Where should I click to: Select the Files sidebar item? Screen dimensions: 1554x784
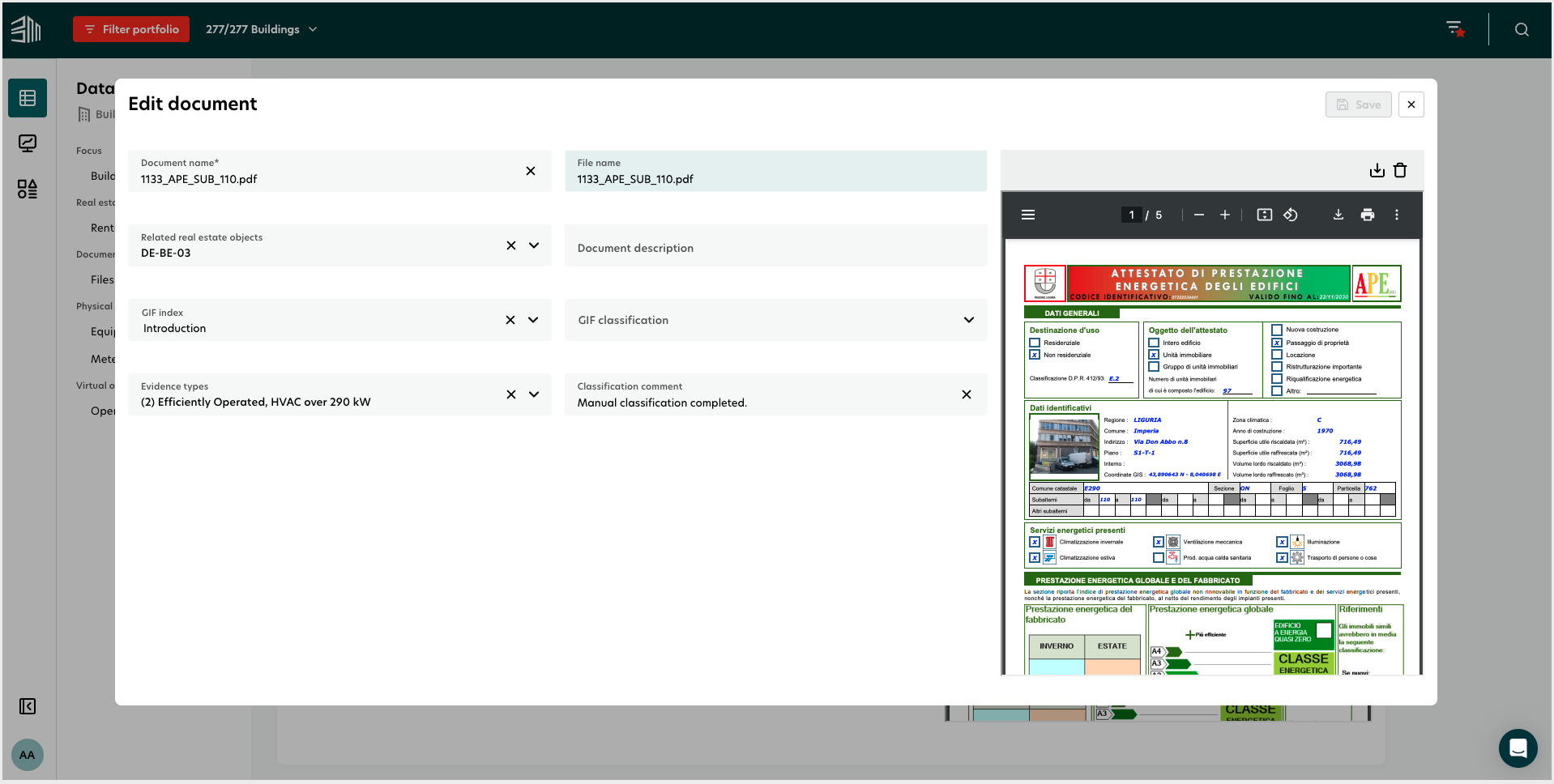(102, 279)
